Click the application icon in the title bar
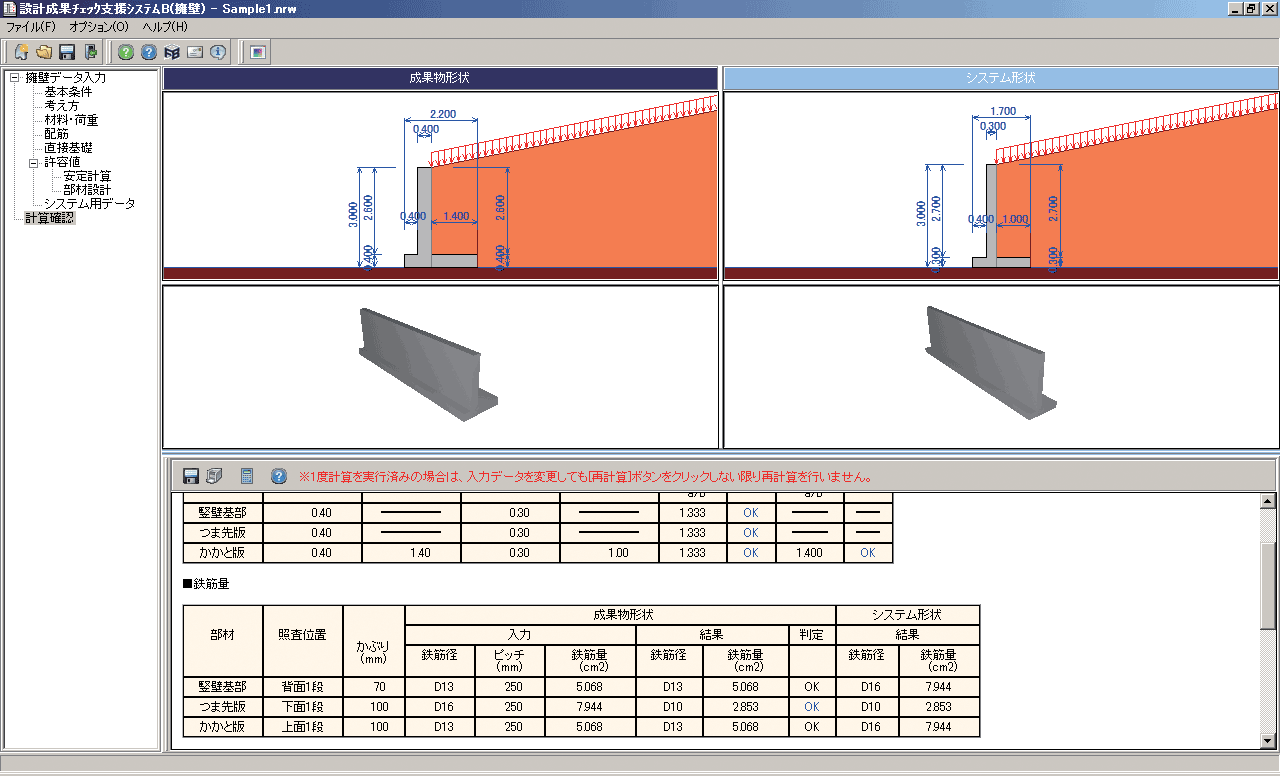 coord(9,8)
